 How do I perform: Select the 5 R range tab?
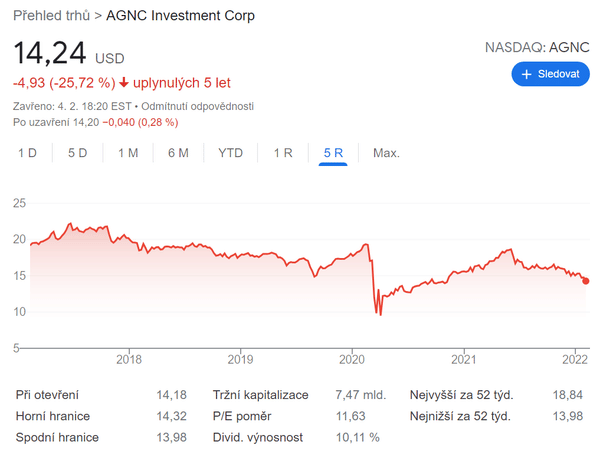coord(333,153)
